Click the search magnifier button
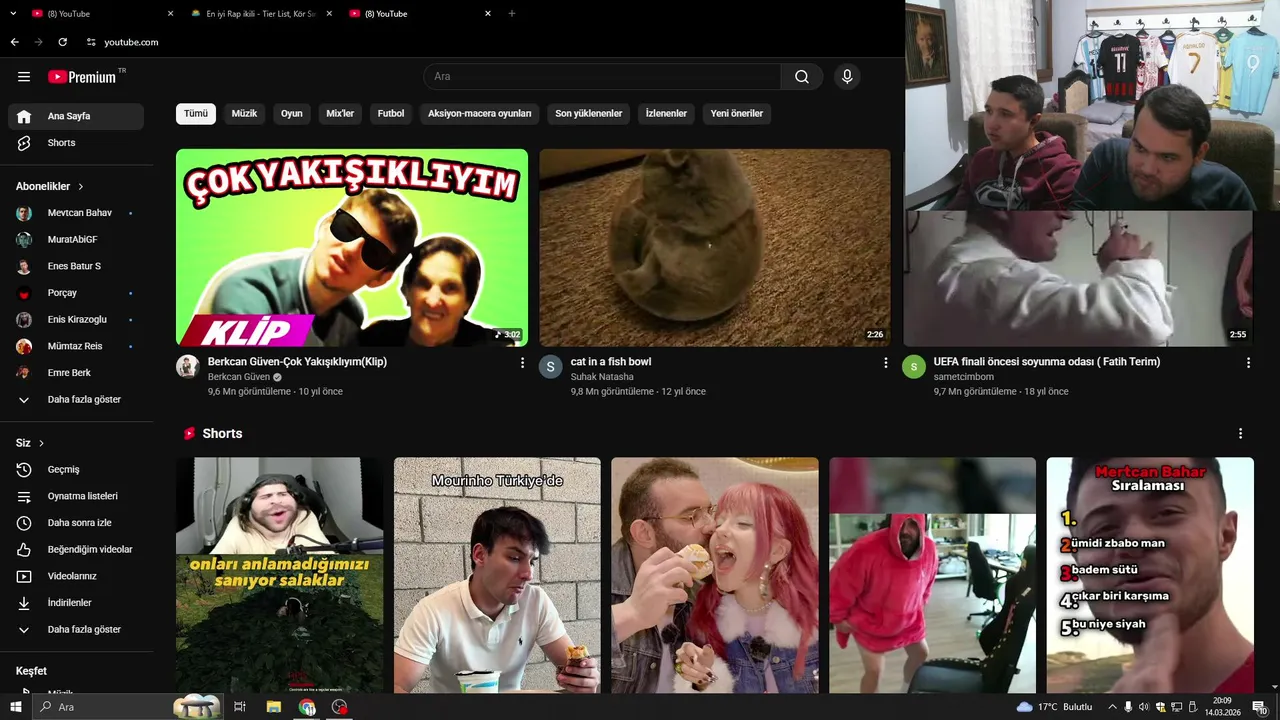 (802, 77)
